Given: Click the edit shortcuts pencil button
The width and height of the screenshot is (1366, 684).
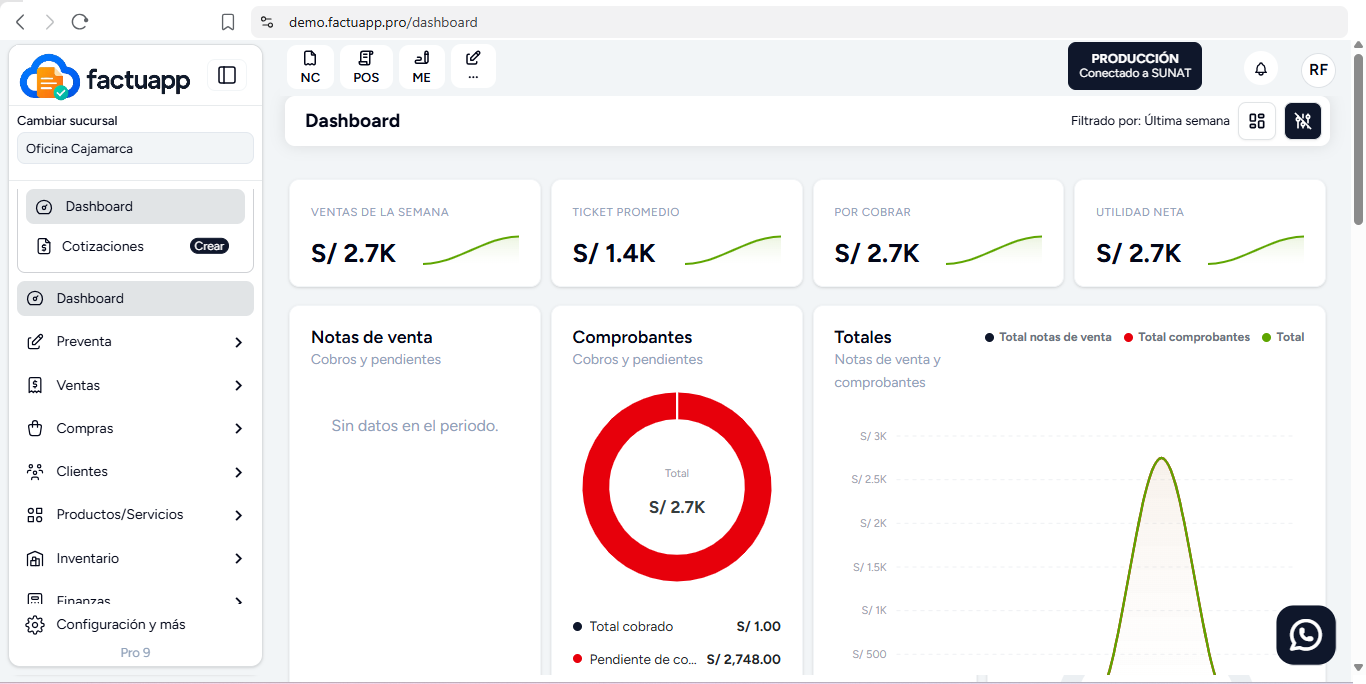Looking at the screenshot, I should pyautogui.click(x=473, y=66).
